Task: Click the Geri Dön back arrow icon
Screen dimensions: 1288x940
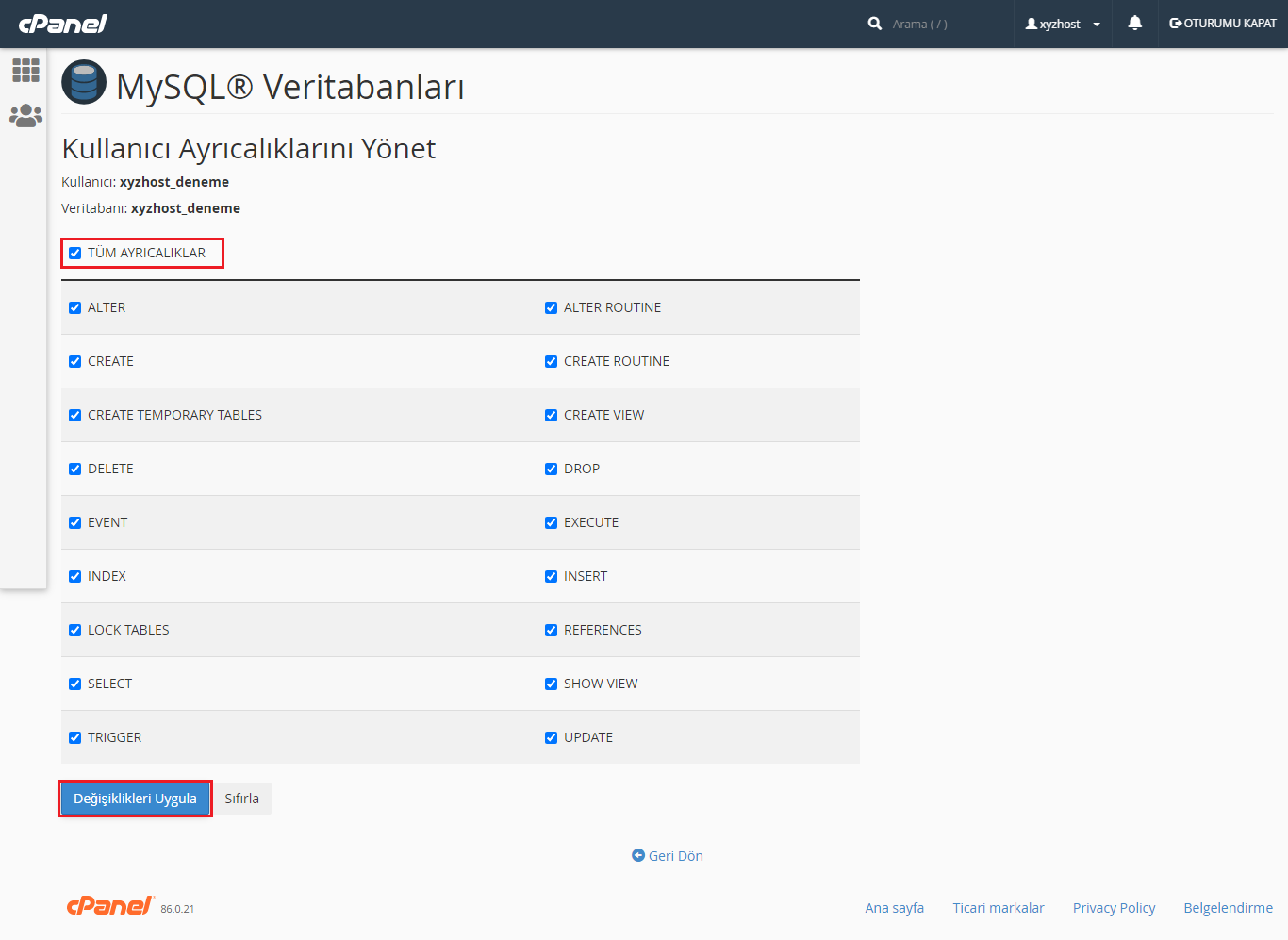Action: point(638,855)
